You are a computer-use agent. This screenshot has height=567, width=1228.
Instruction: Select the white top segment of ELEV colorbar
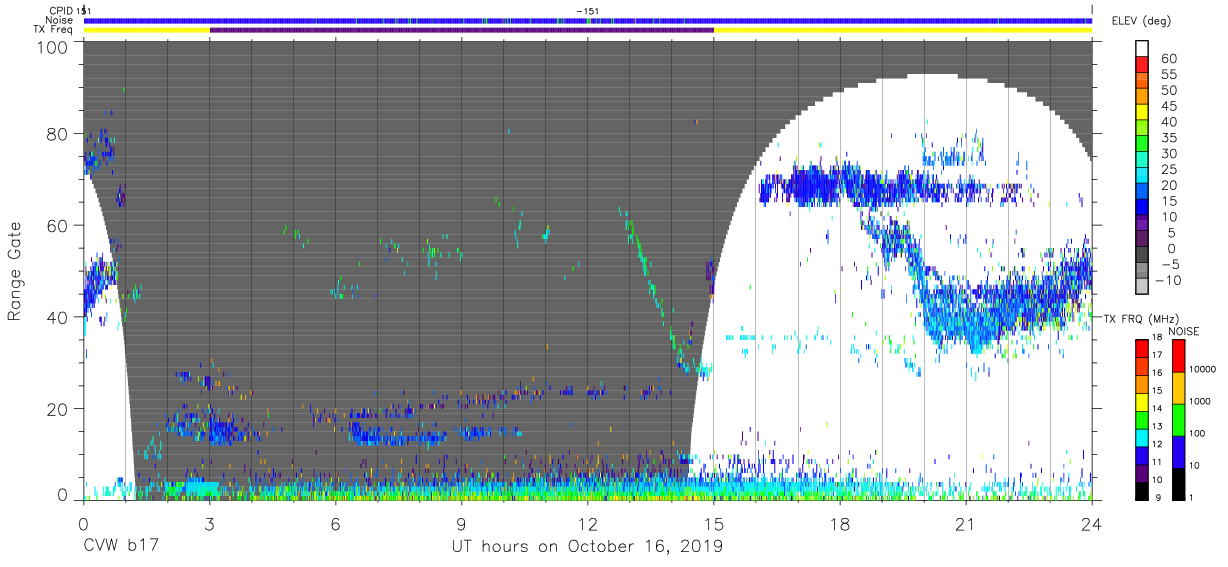coord(1144,47)
